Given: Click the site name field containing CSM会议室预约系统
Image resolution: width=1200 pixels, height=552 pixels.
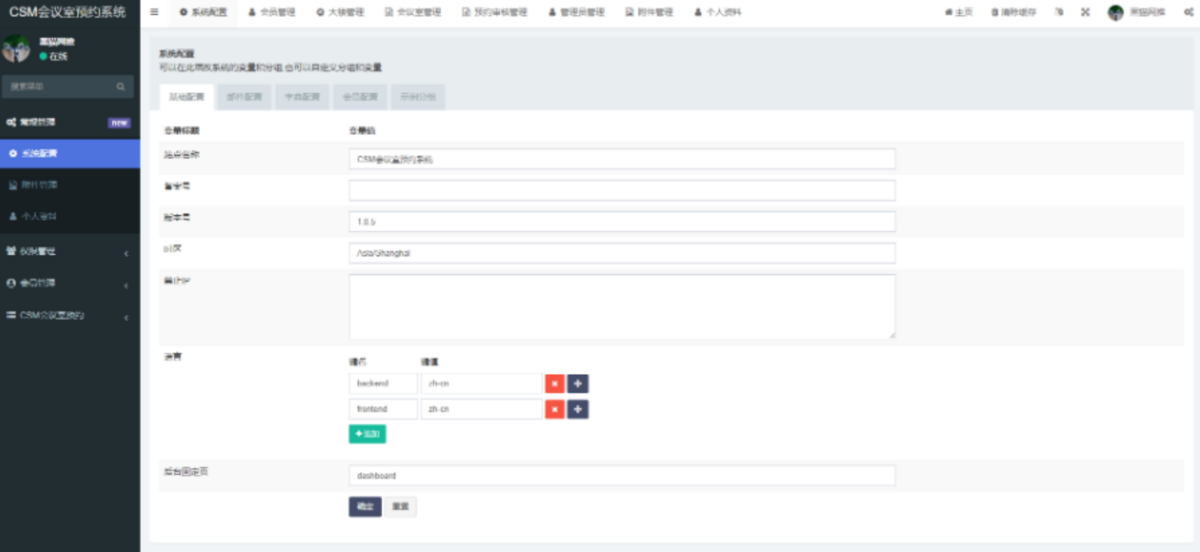Looking at the screenshot, I should [622, 159].
